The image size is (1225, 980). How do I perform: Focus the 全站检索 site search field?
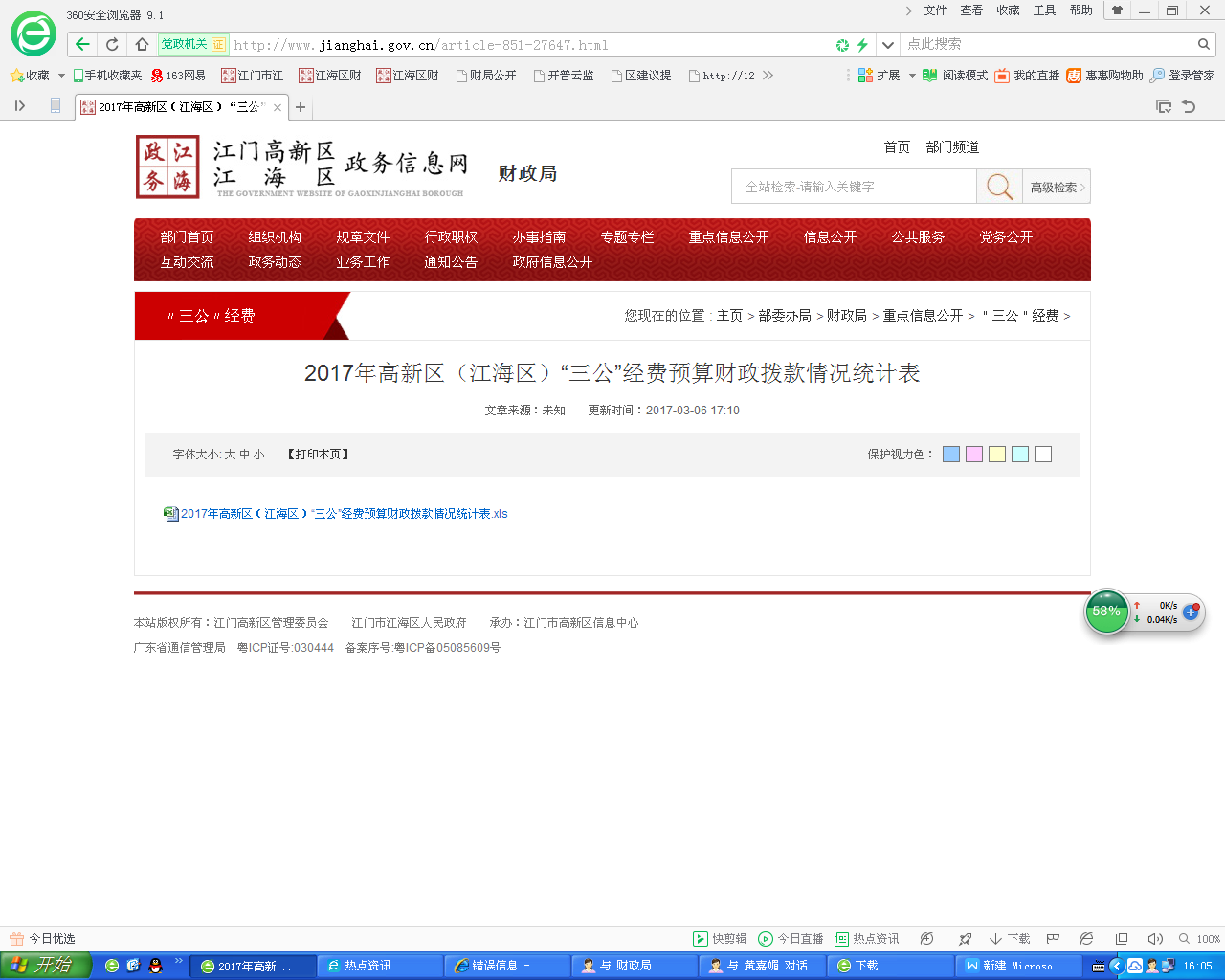click(854, 187)
